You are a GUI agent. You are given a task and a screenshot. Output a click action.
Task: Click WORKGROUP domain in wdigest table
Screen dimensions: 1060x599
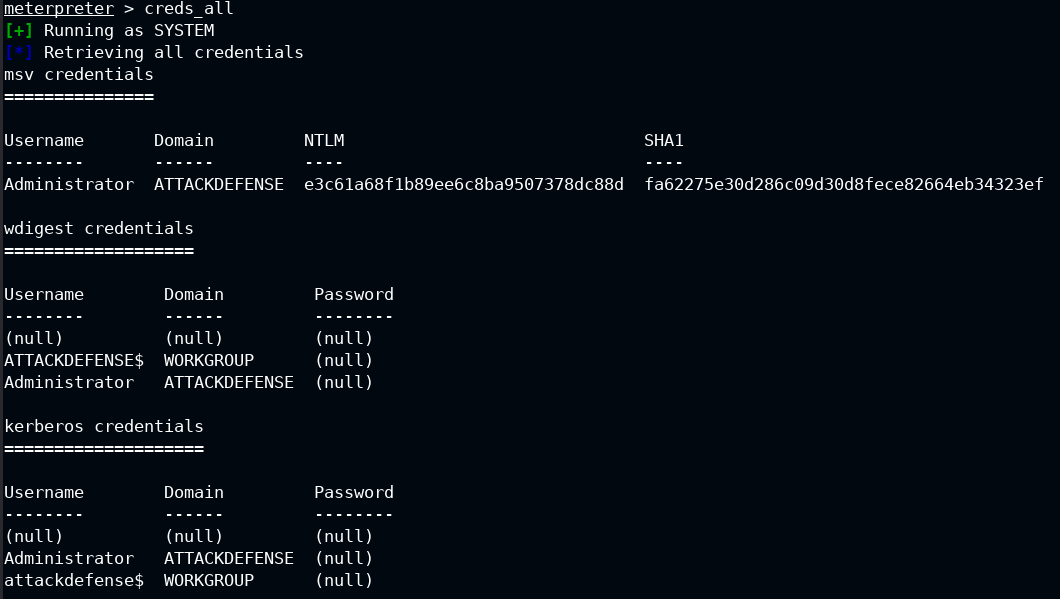point(209,360)
